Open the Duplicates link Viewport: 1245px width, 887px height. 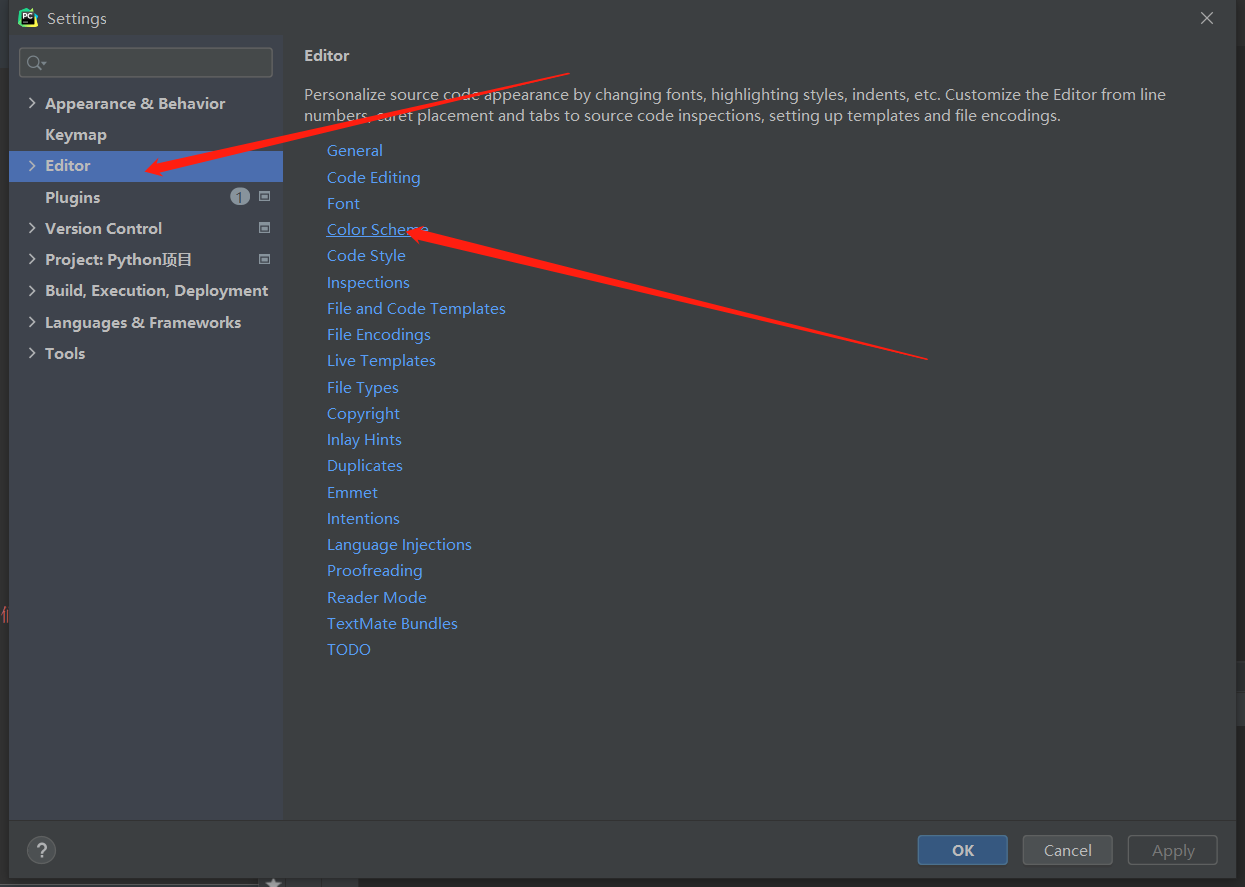(x=364, y=465)
